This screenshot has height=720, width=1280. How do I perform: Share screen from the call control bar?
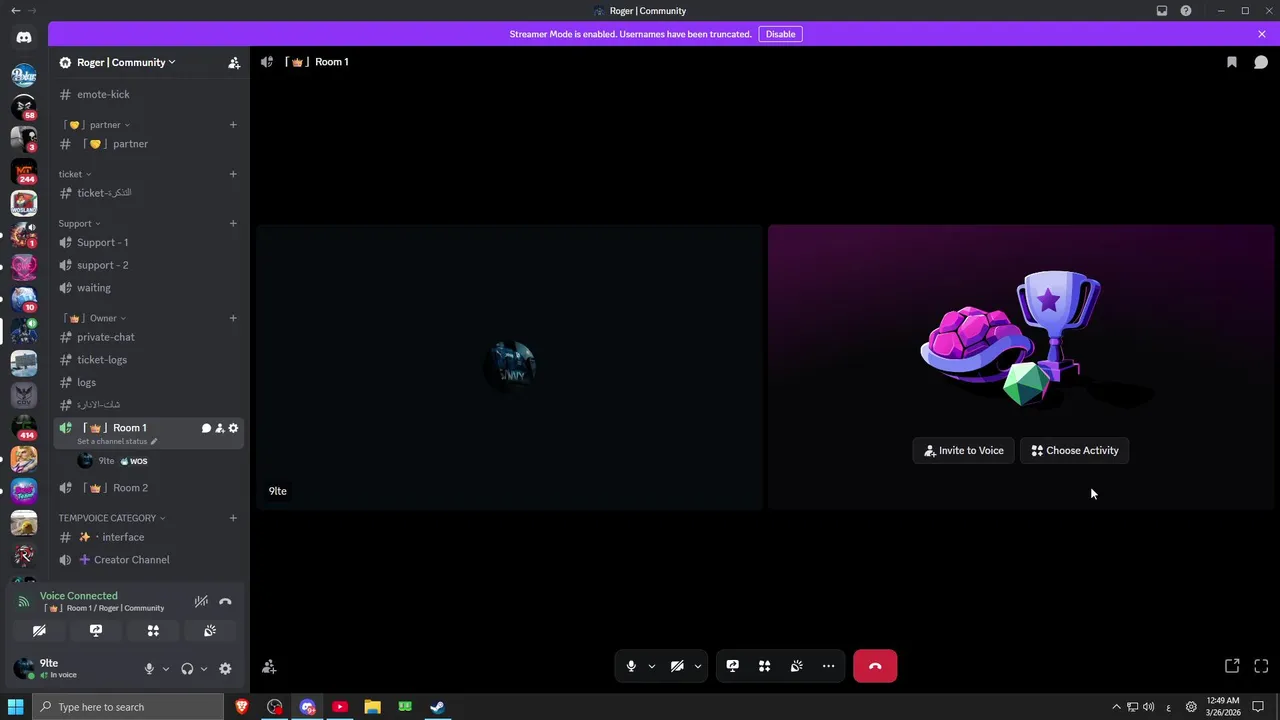point(733,666)
